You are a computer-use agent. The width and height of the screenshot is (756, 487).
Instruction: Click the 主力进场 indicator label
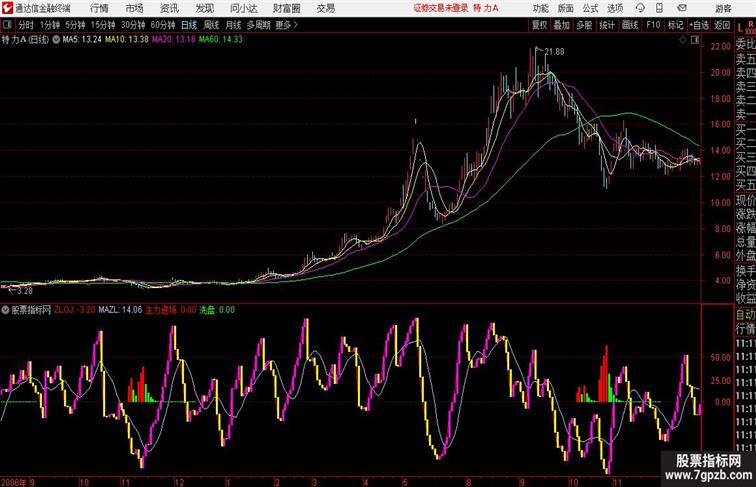[x=171, y=310]
